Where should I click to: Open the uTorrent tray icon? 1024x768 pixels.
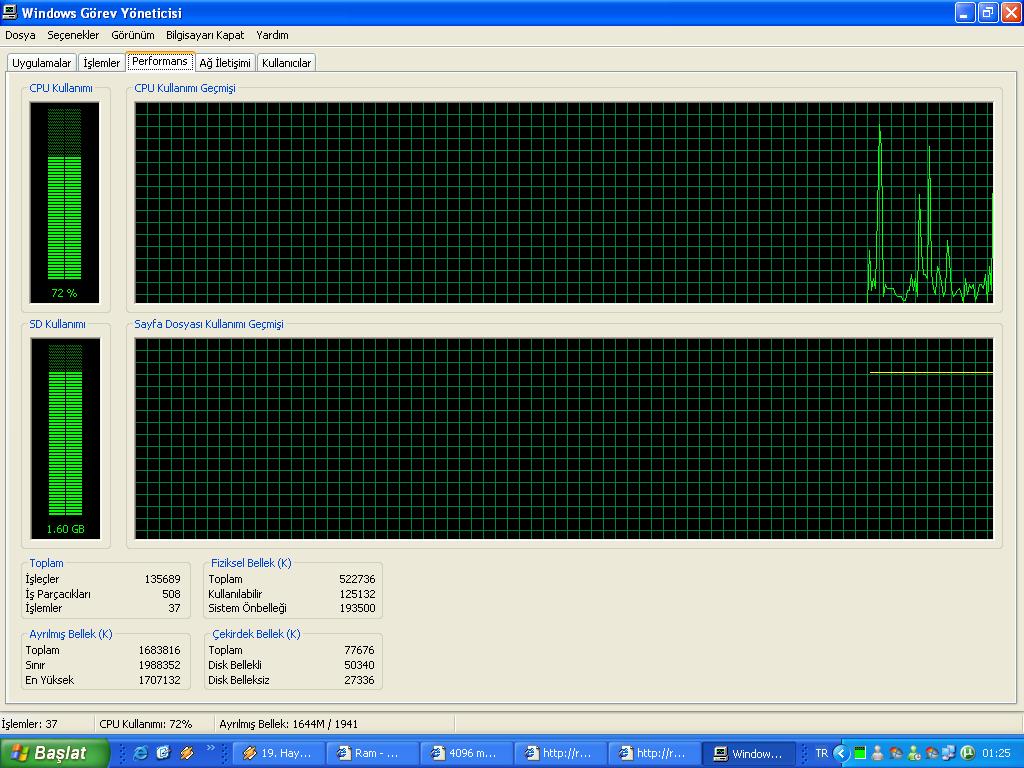coord(968,753)
